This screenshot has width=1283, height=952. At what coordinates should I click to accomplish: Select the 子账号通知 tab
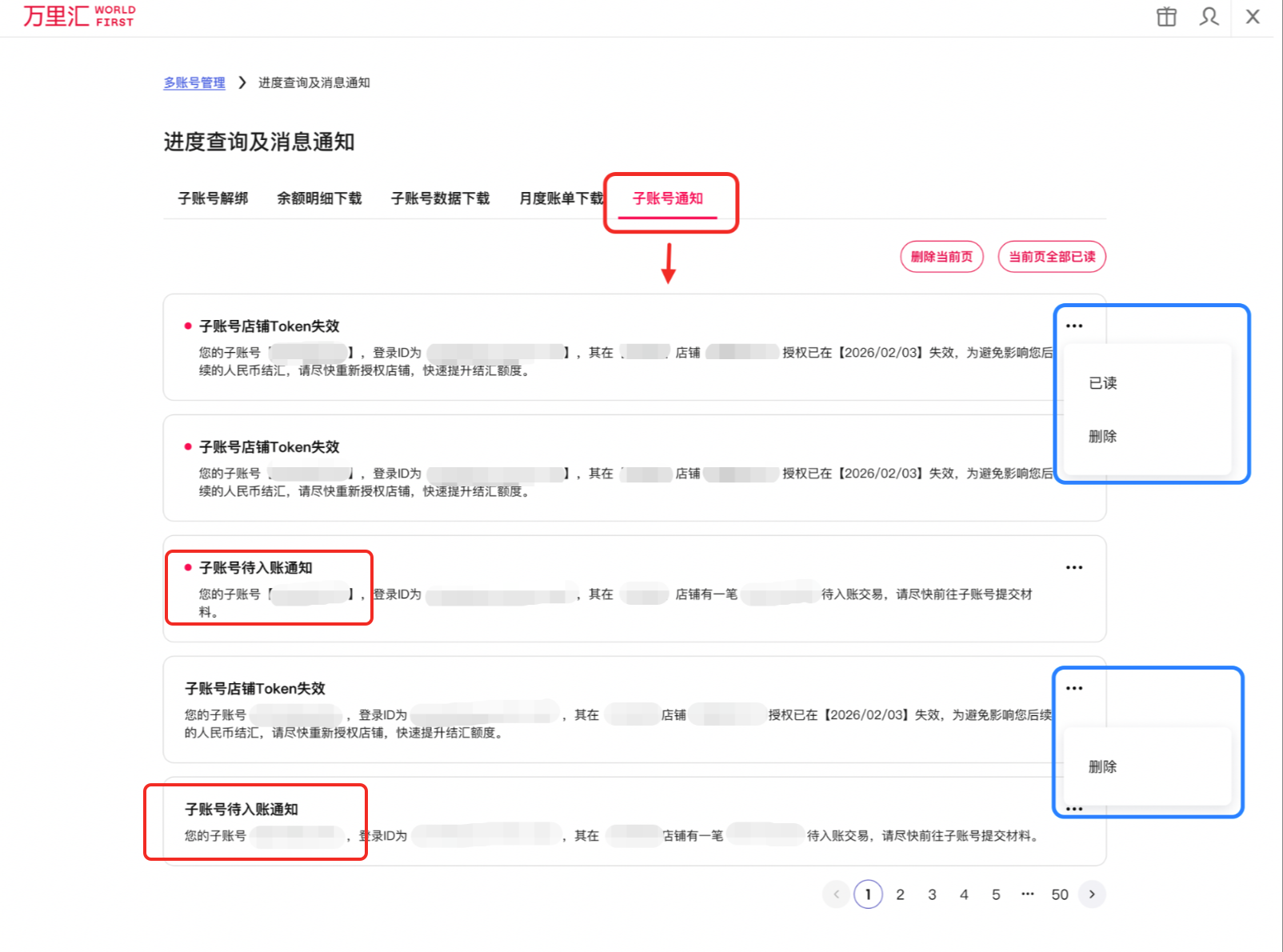(668, 198)
